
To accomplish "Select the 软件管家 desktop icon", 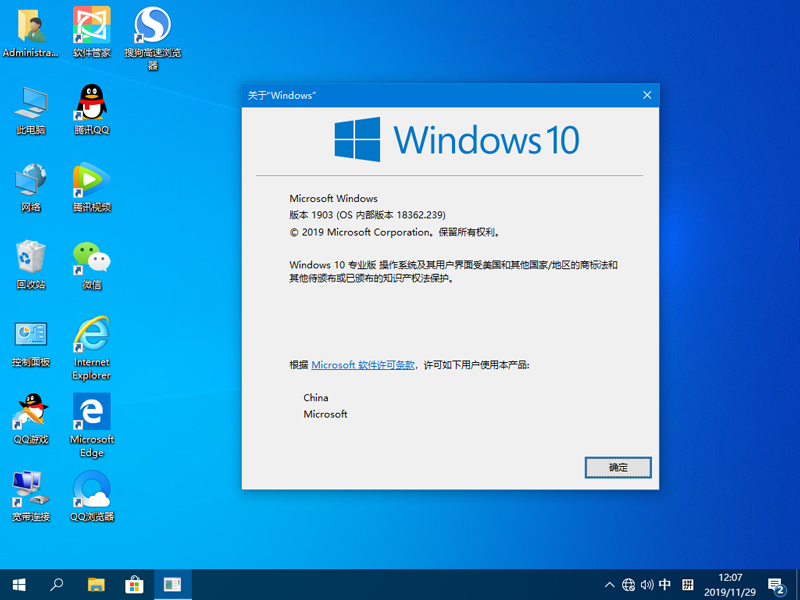I will (92, 30).
